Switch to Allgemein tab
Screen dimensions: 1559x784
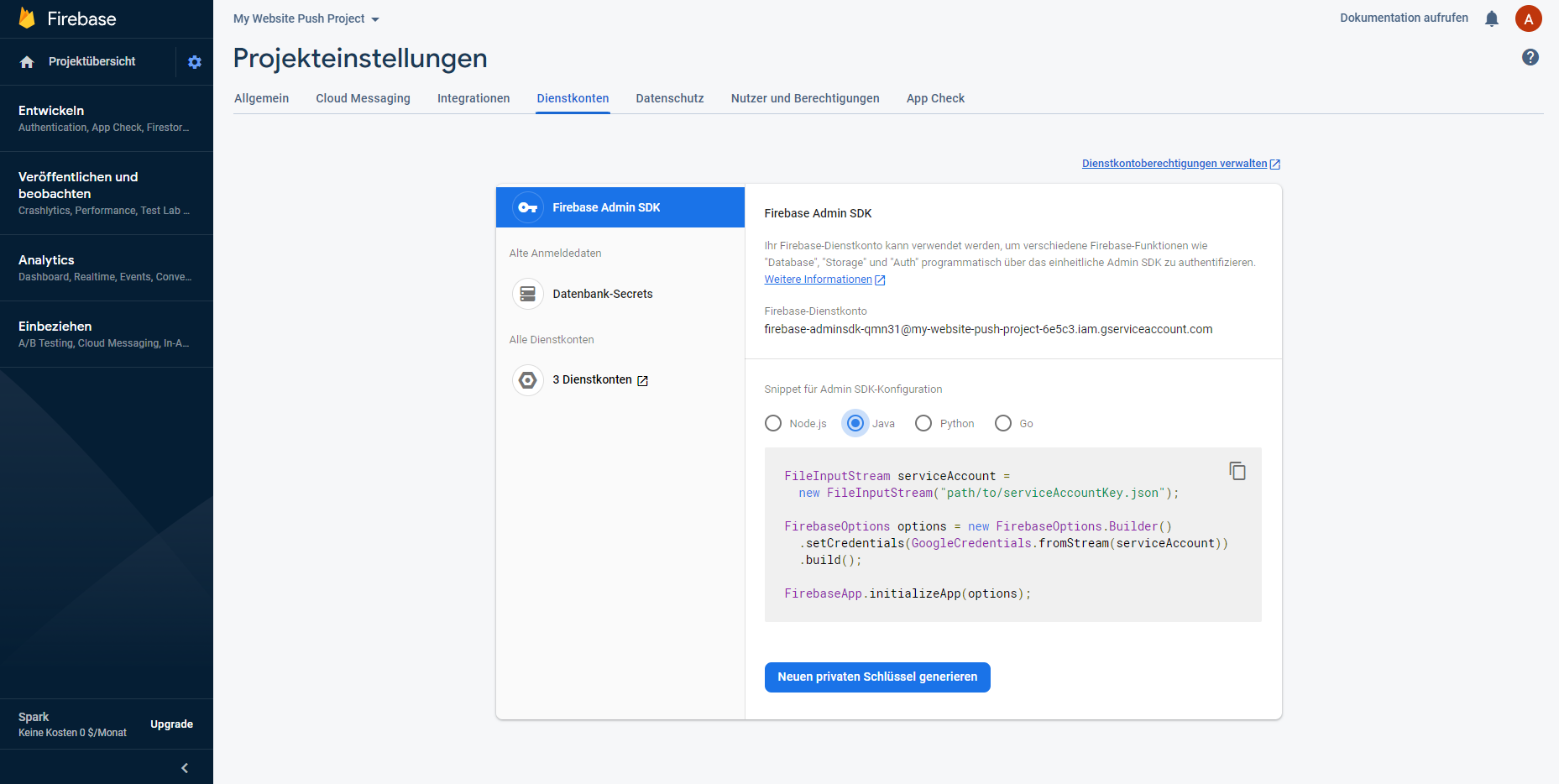click(x=261, y=98)
